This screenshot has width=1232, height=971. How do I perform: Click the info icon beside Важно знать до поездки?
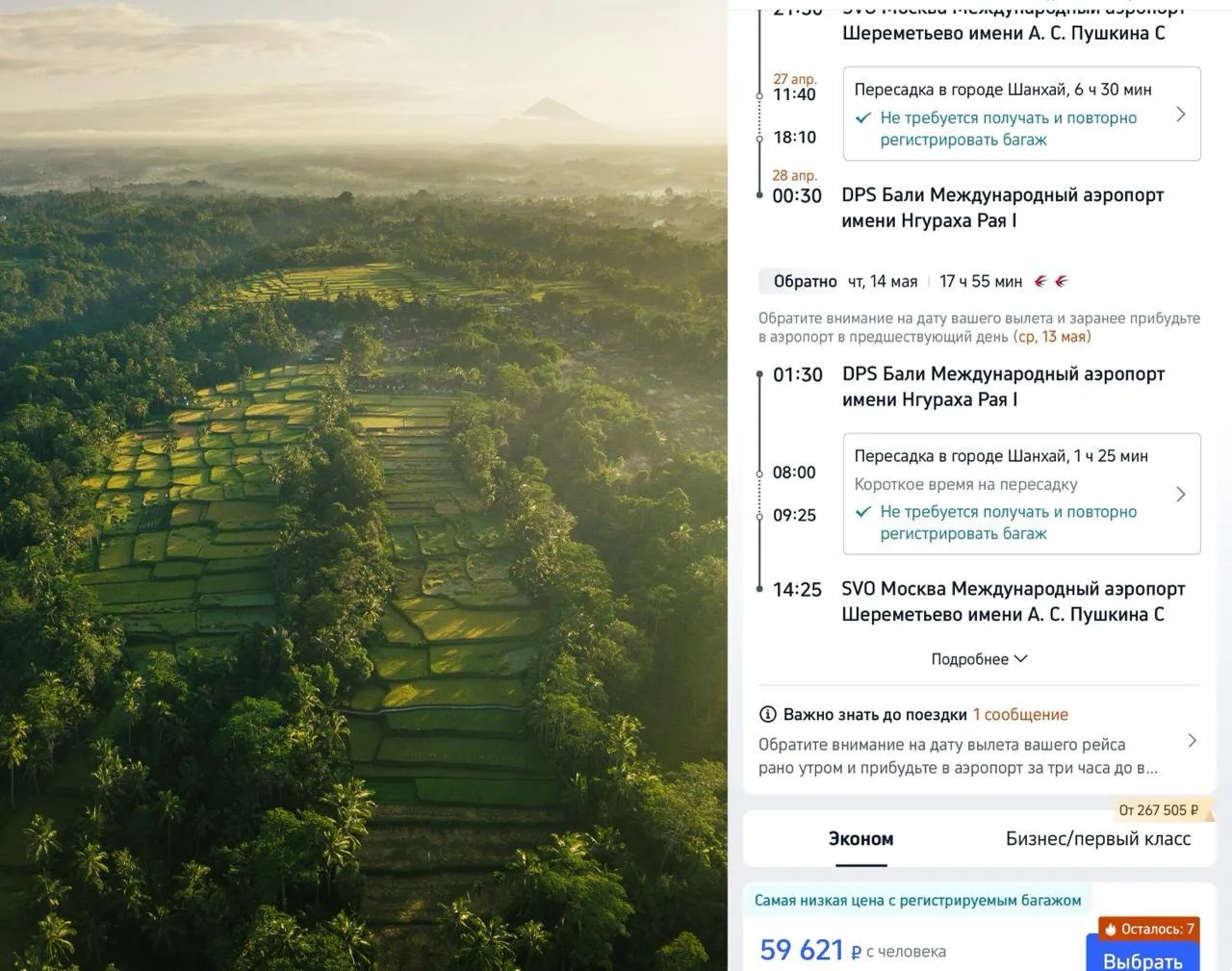(x=767, y=714)
